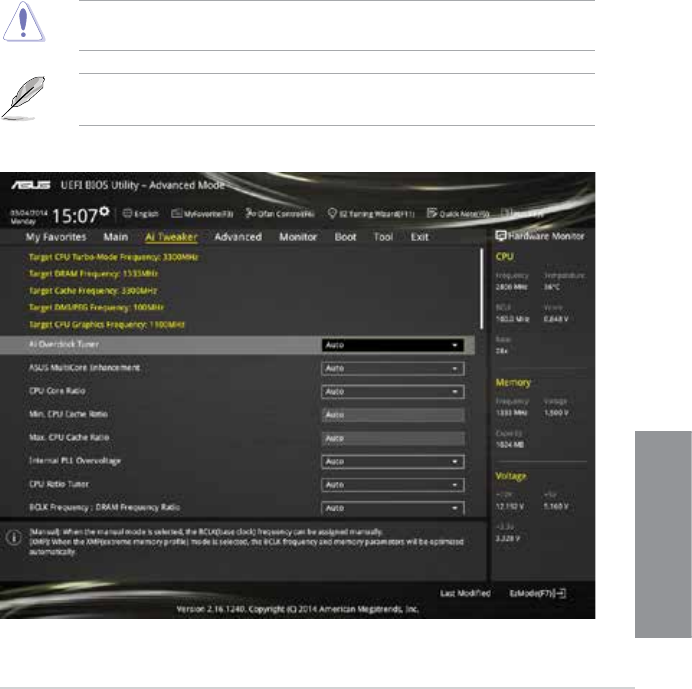
Task: Click the Min. CPU Cache Ratio field
Action: coord(393,415)
